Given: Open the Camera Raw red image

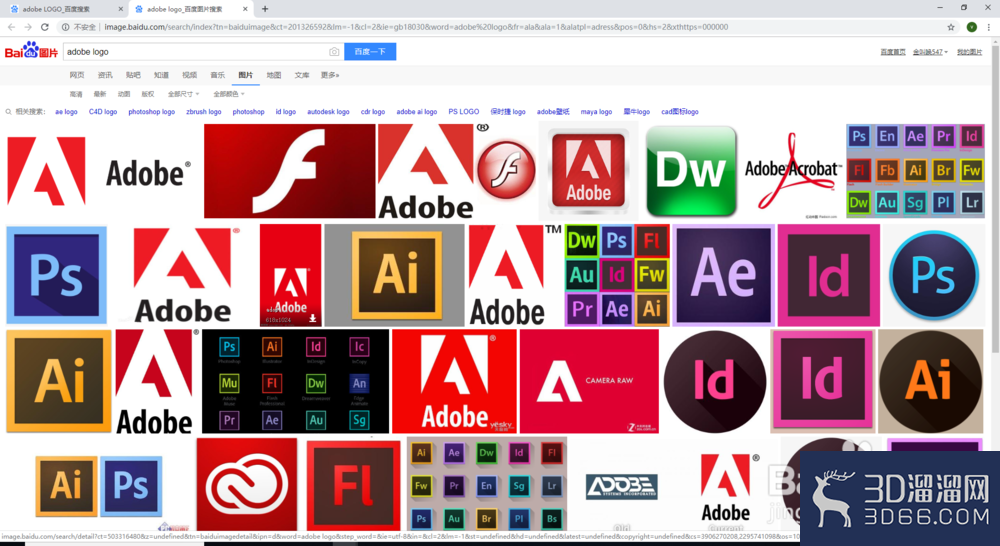Looking at the screenshot, I should tap(589, 381).
